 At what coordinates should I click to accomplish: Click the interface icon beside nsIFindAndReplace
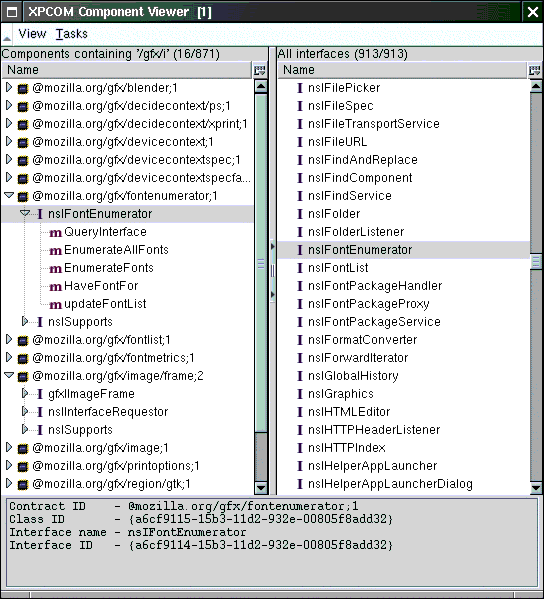pos(300,160)
